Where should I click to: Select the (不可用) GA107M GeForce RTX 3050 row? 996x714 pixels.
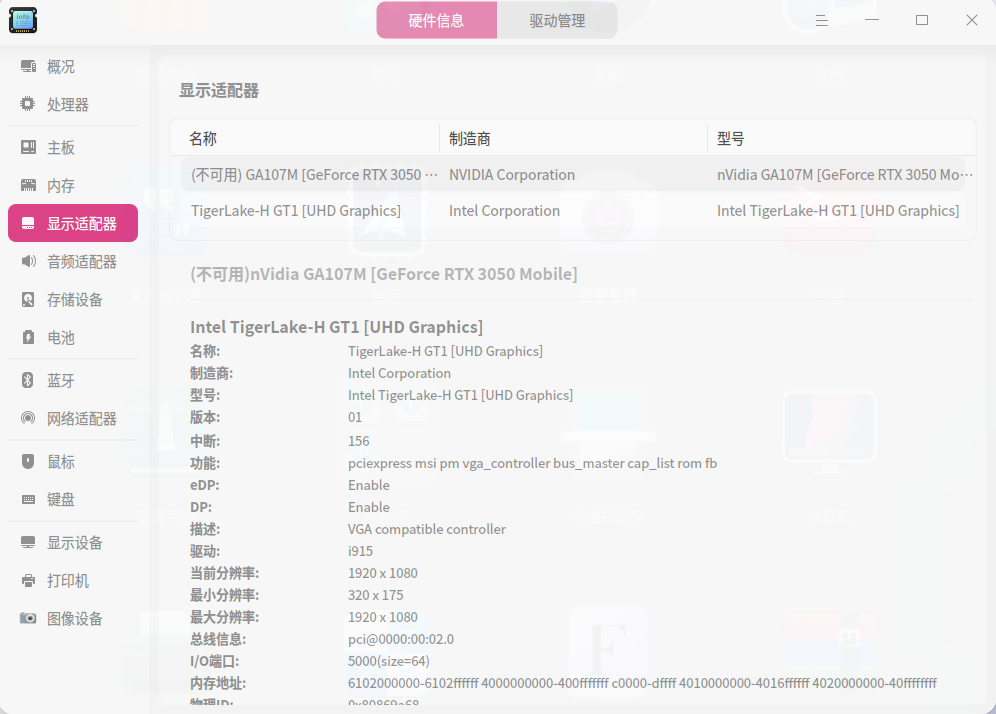coord(573,175)
